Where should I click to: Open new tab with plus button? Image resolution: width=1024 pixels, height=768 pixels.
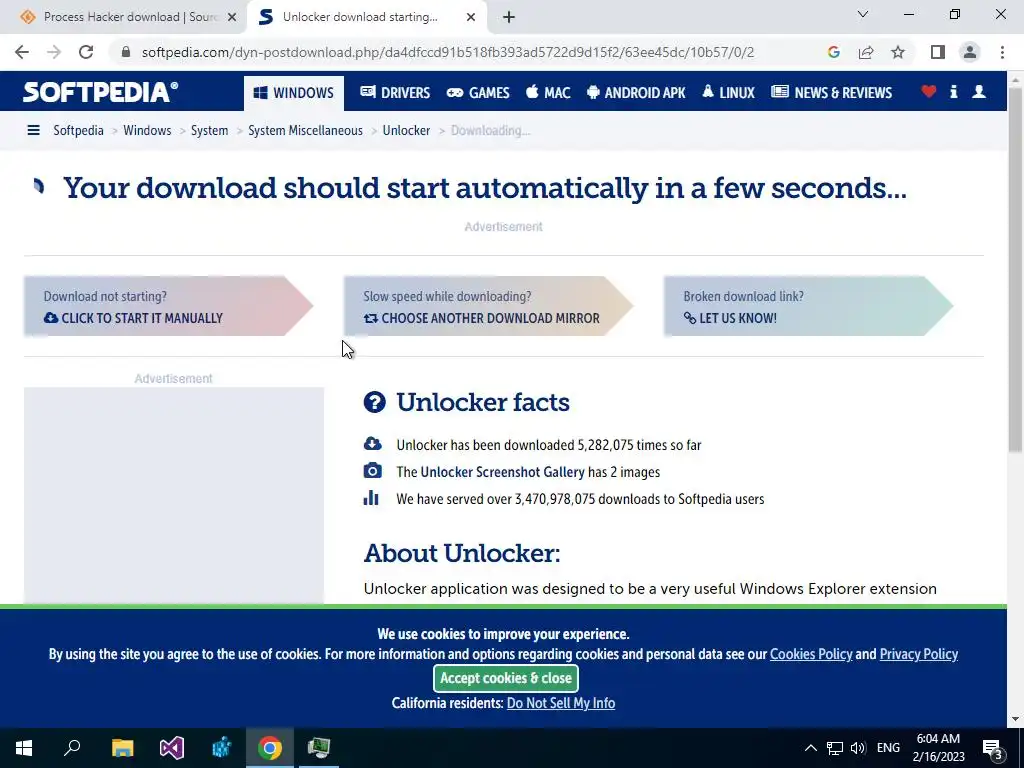click(509, 17)
